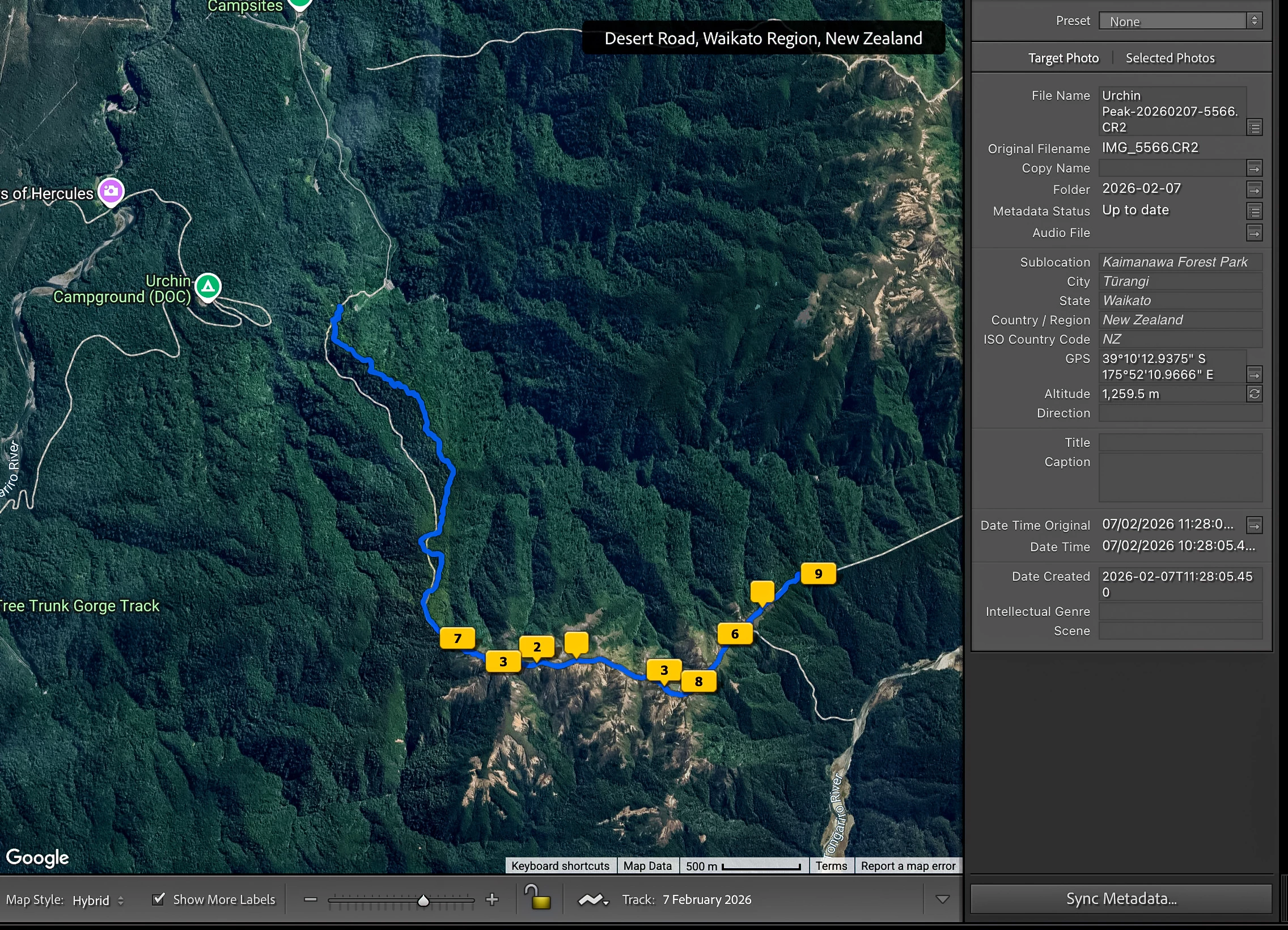The width and height of the screenshot is (1288, 930).
Task: Toggle the lock markers padlock icon
Action: [x=537, y=898]
